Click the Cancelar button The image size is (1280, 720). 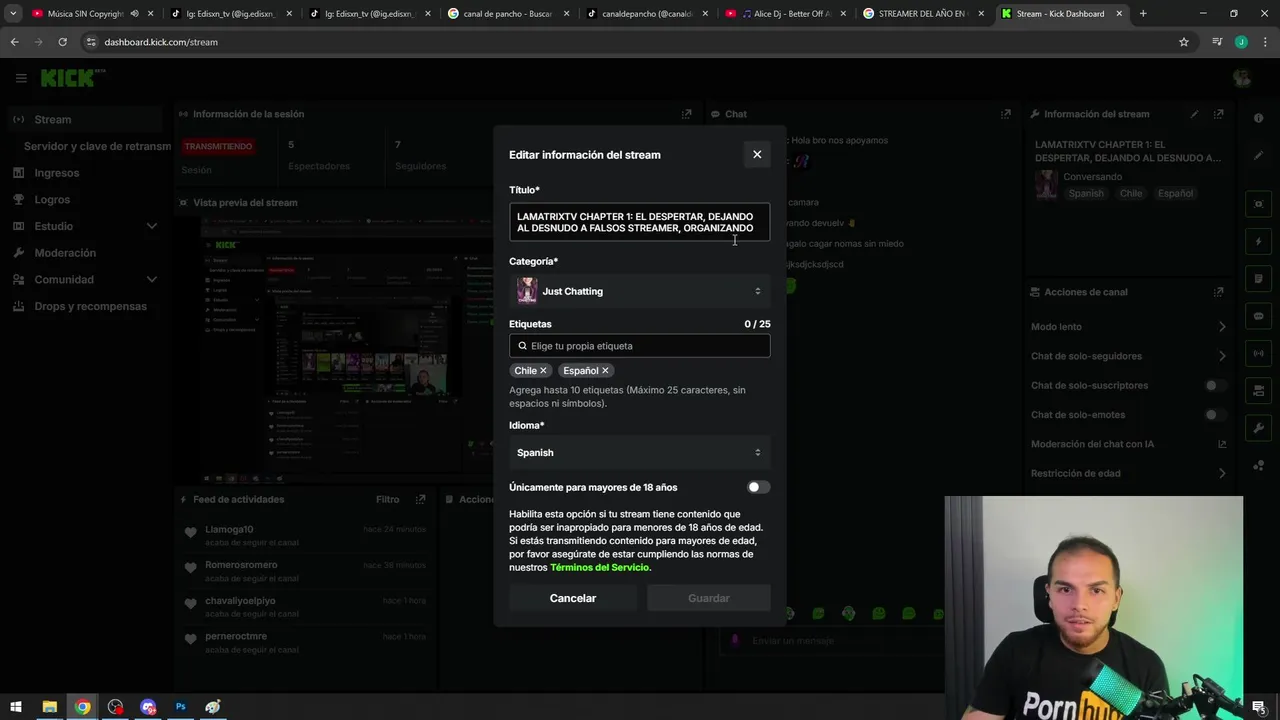coord(573,598)
